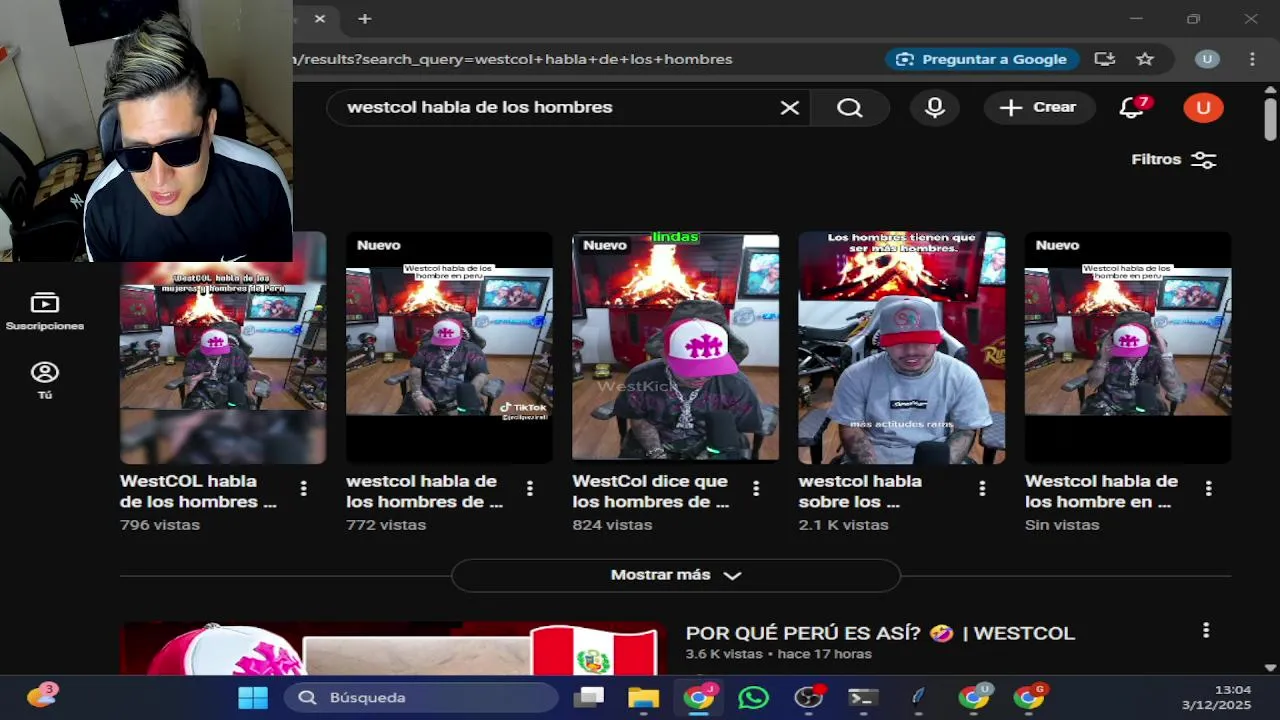Open a new browser tab

pyautogui.click(x=364, y=19)
